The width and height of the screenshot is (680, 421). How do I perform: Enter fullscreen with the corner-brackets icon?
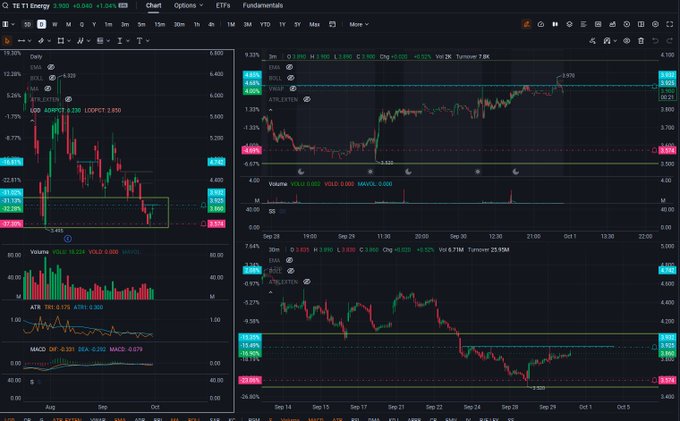[x=670, y=25]
